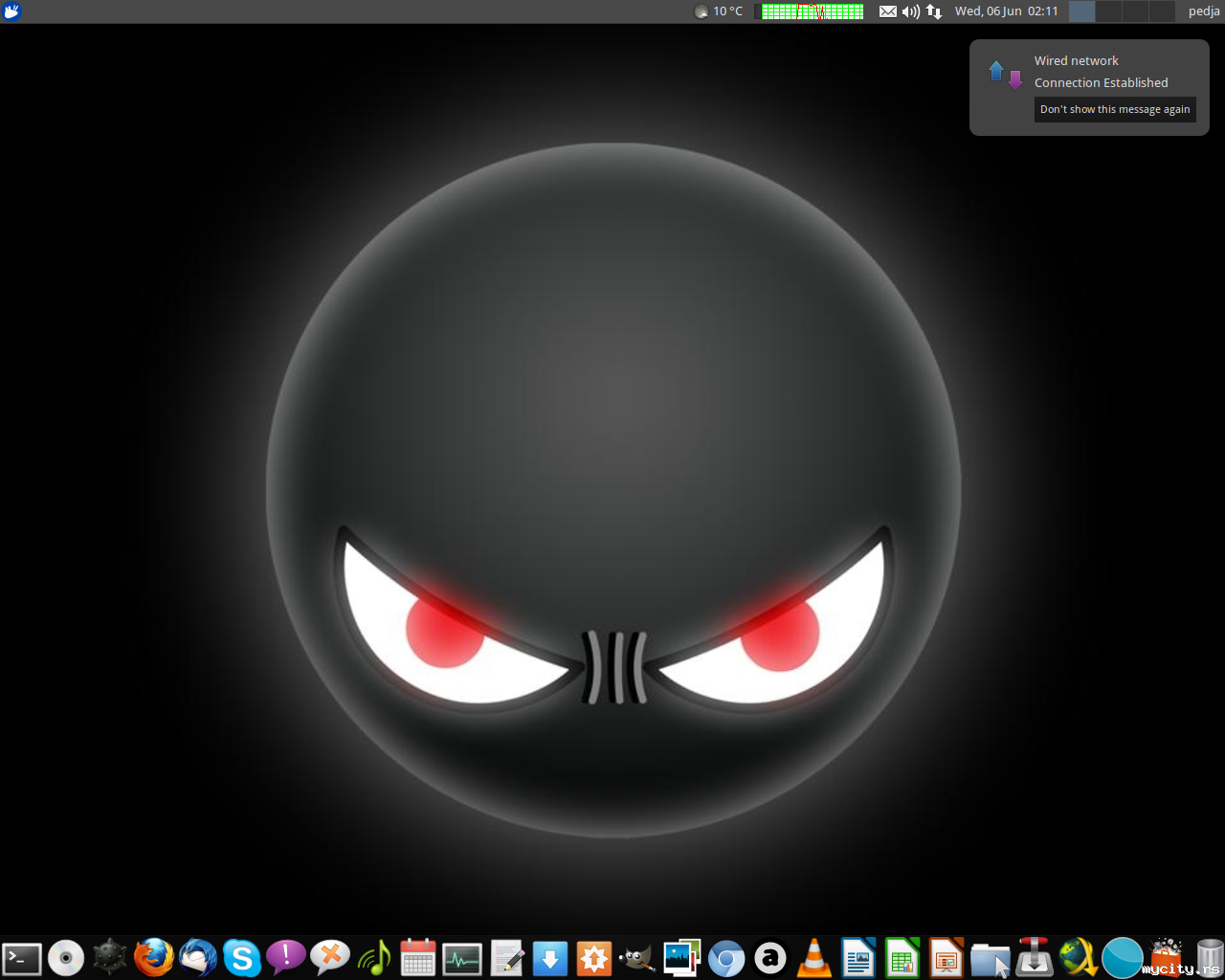Click "Don't show this message again"

(x=1115, y=110)
